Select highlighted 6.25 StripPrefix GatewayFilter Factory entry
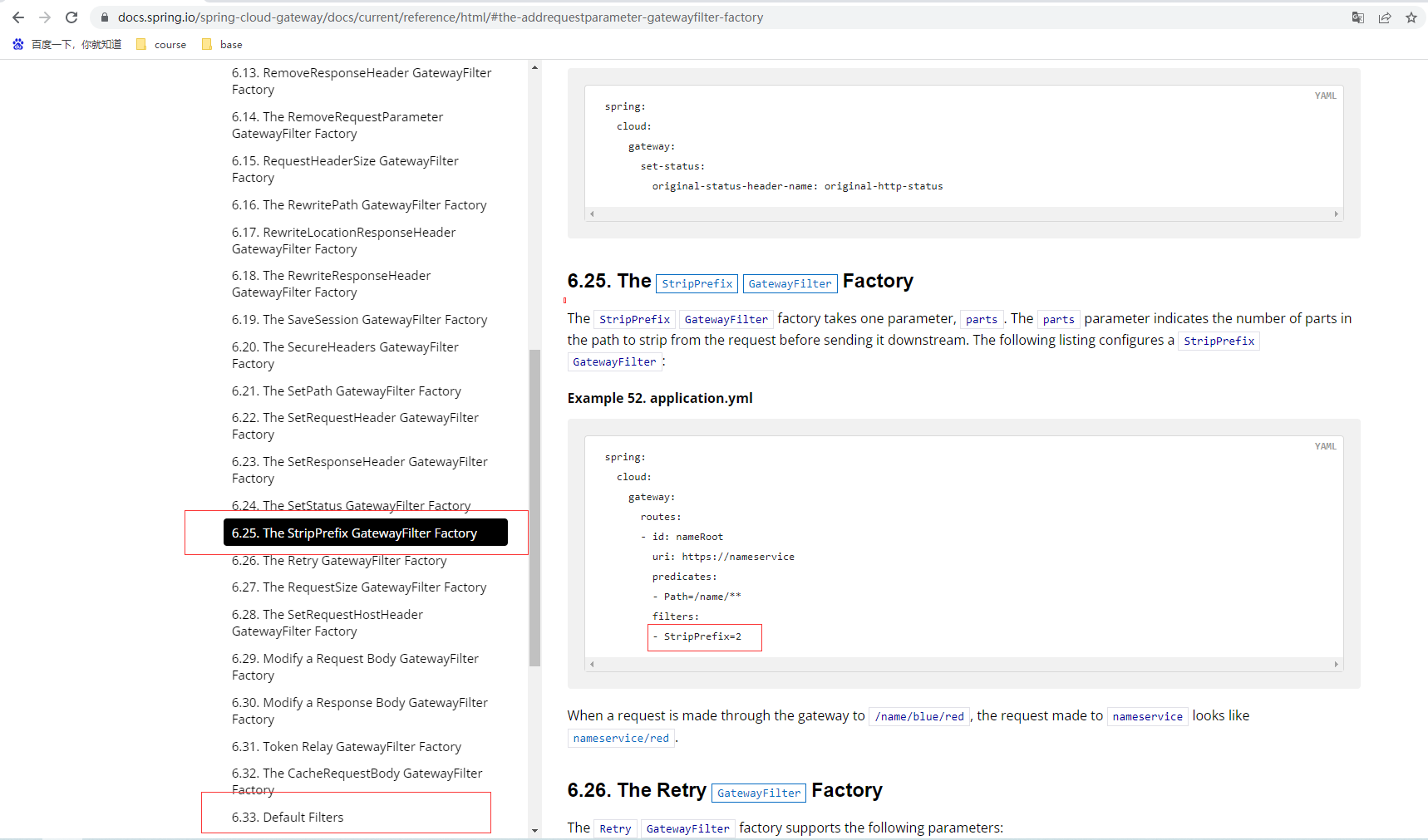Screen dimensions: 1428x840 366,533
